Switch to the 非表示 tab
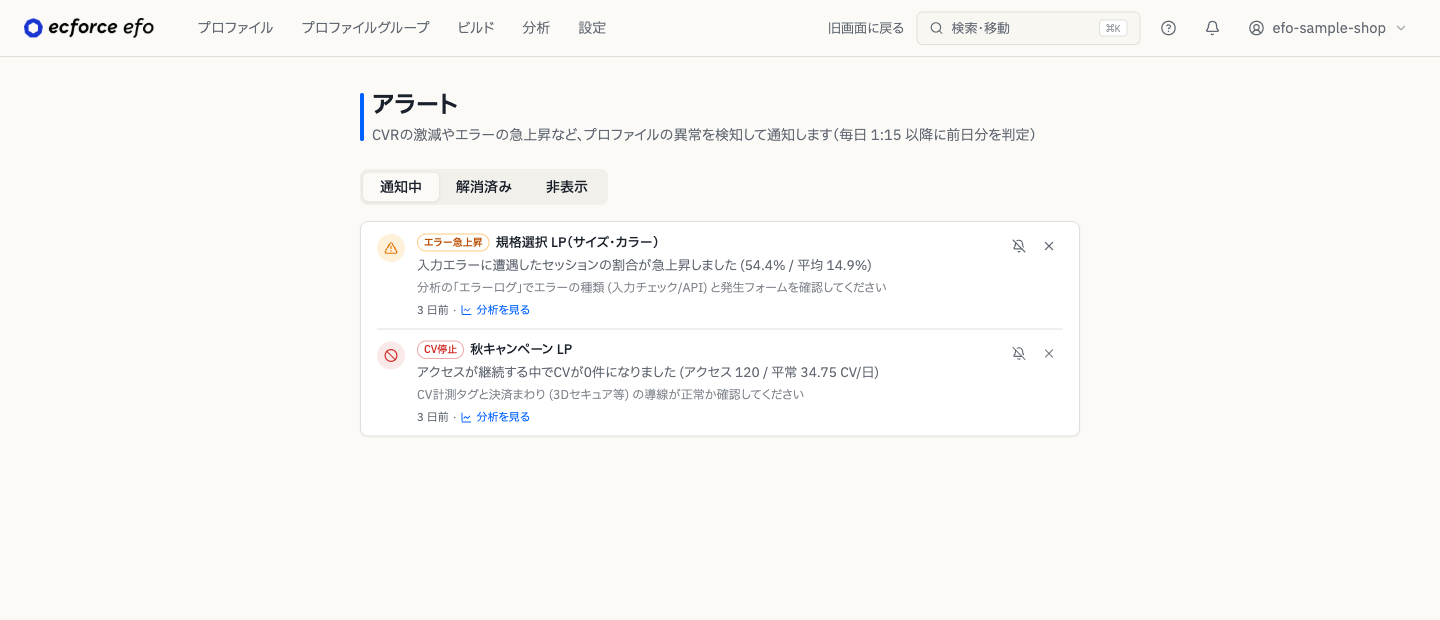 [567, 187]
